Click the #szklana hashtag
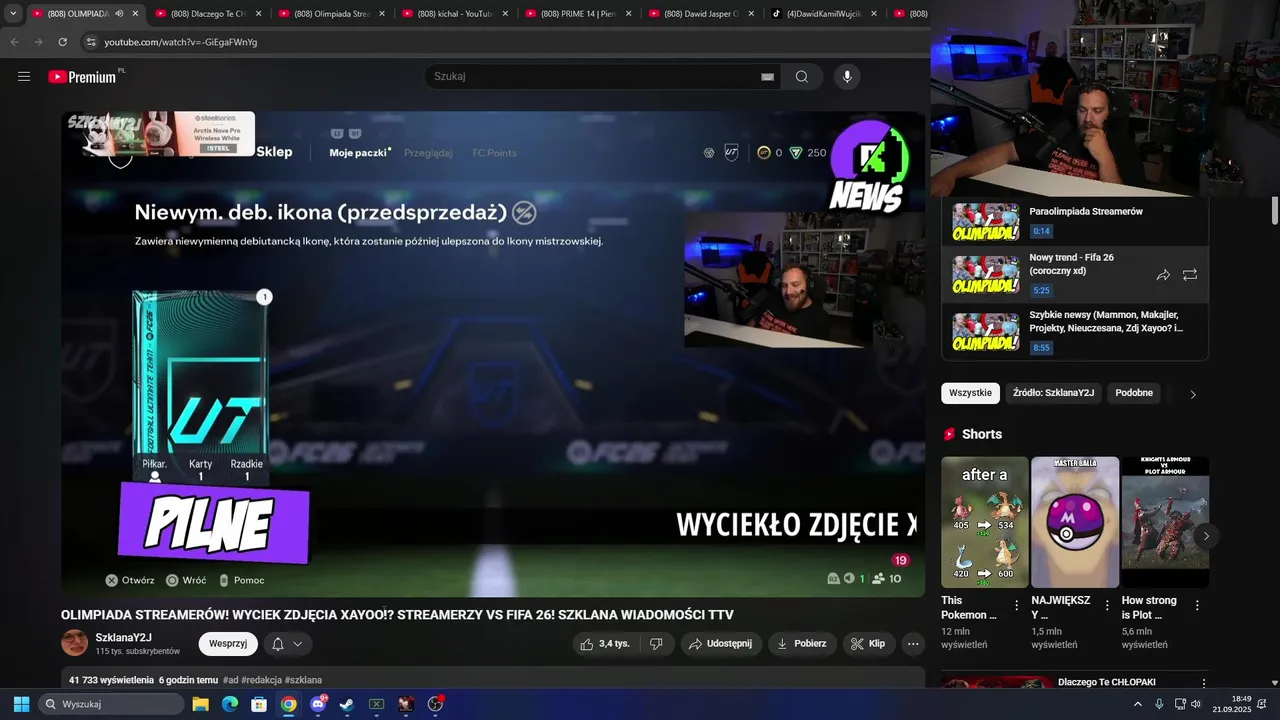The width and height of the screenshot is (1280, 720). 303,680
